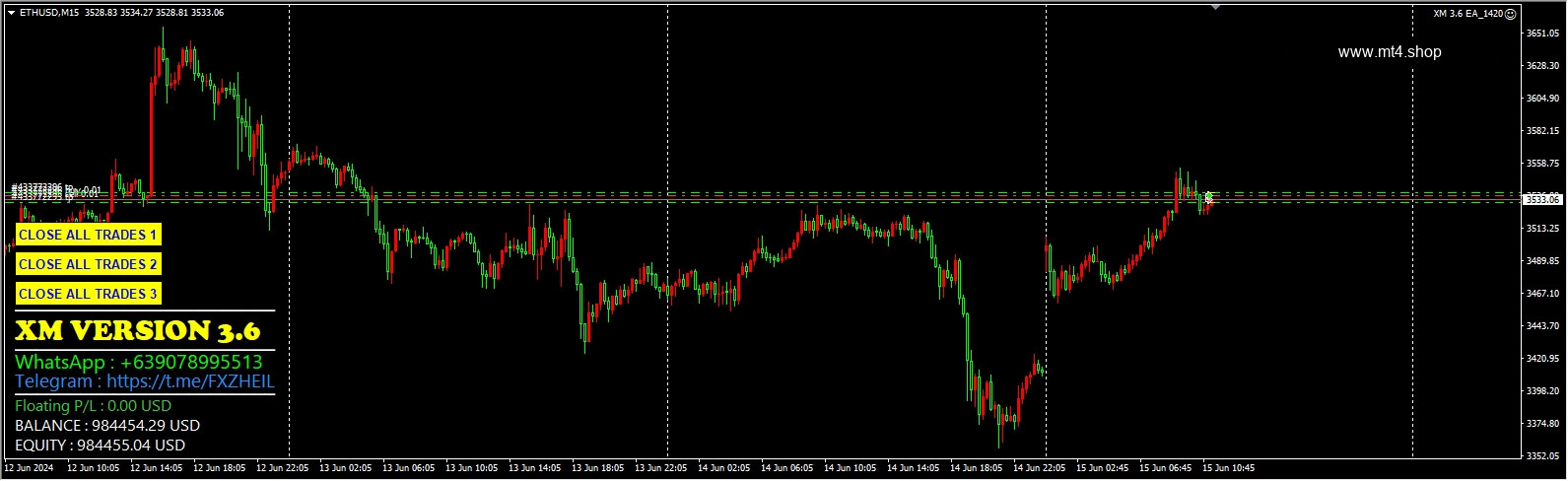1568x481 pixels.
Task: Click price scale value 3420.95
Action: coord(1542,359)
